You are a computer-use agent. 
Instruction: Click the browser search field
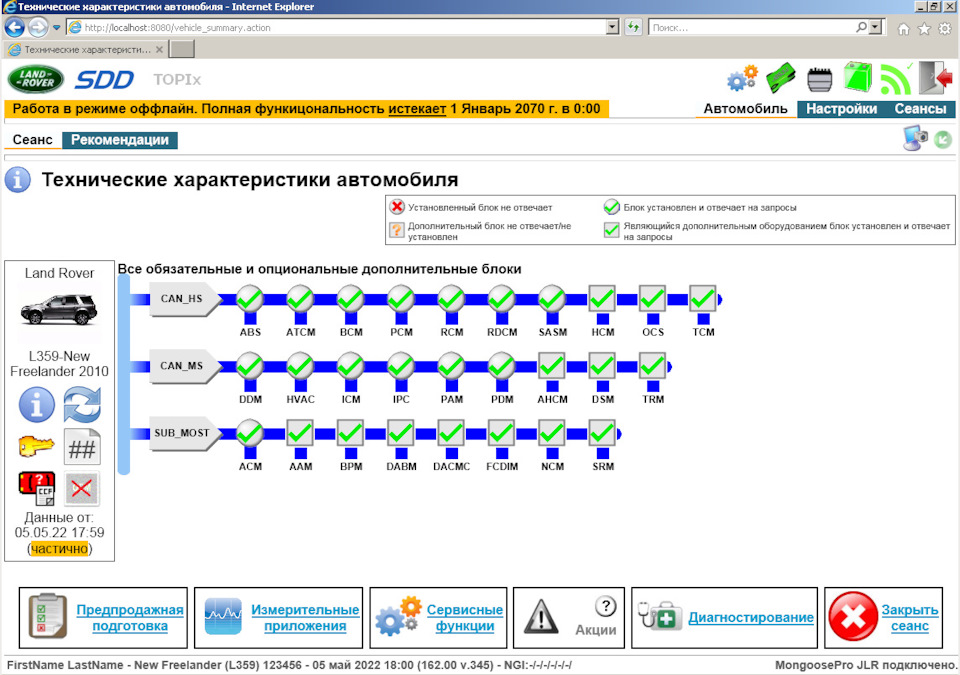click(x=752, y=28)
